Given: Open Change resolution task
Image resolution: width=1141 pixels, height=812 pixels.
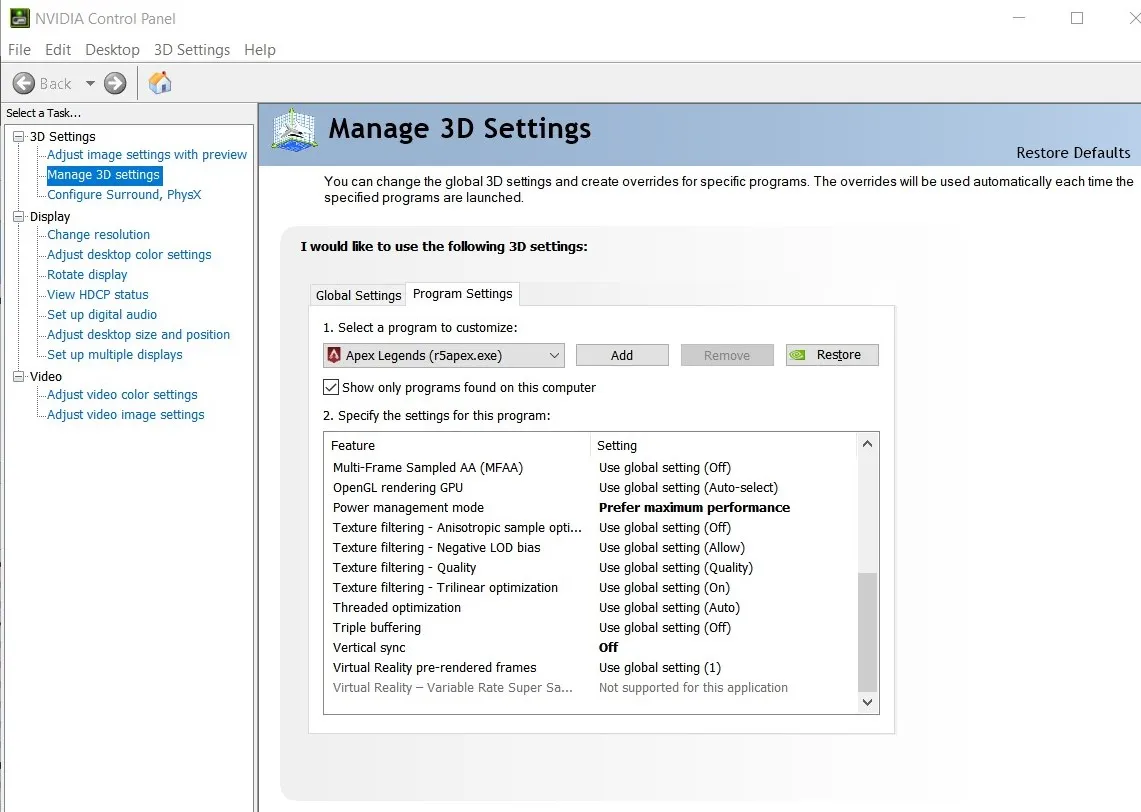Looking at the screenshot, I should 98,235.
